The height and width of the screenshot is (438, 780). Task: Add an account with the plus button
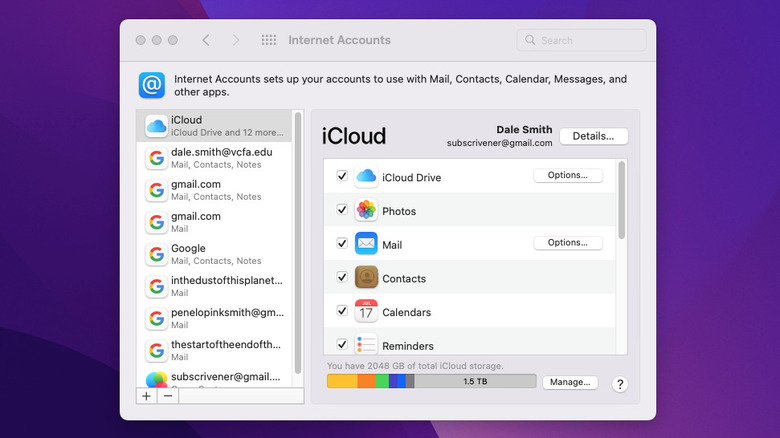[x=147, y=396]
